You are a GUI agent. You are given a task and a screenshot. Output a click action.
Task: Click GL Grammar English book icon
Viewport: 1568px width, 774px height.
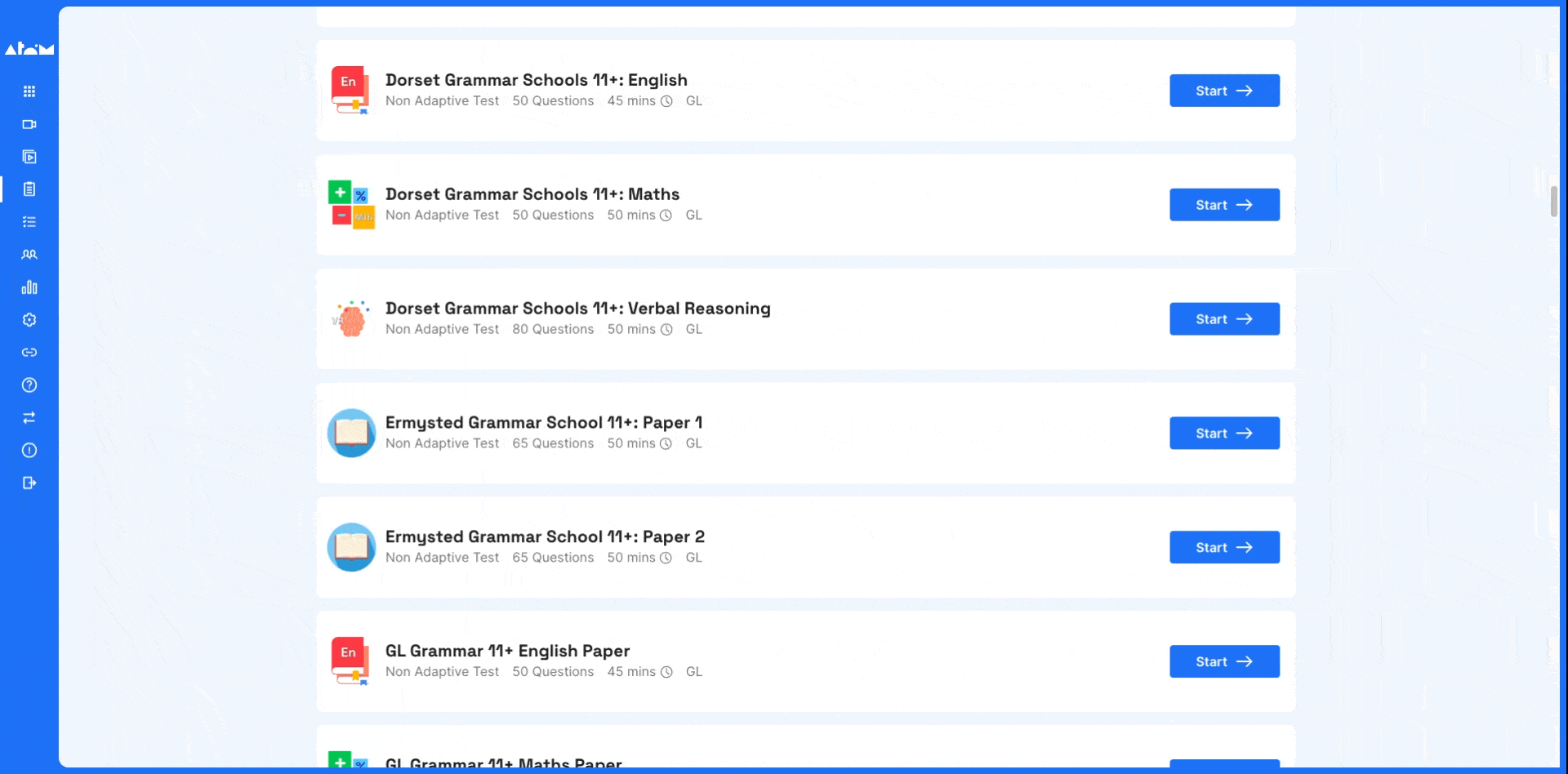(350, 661)
